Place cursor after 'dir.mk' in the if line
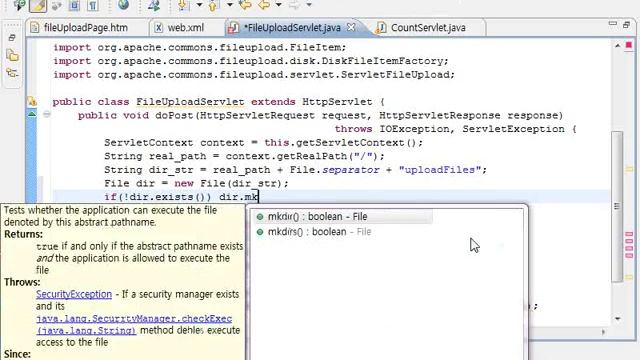Image resolution: width=640 pixels, height=360 pixels. click(258, 197)
